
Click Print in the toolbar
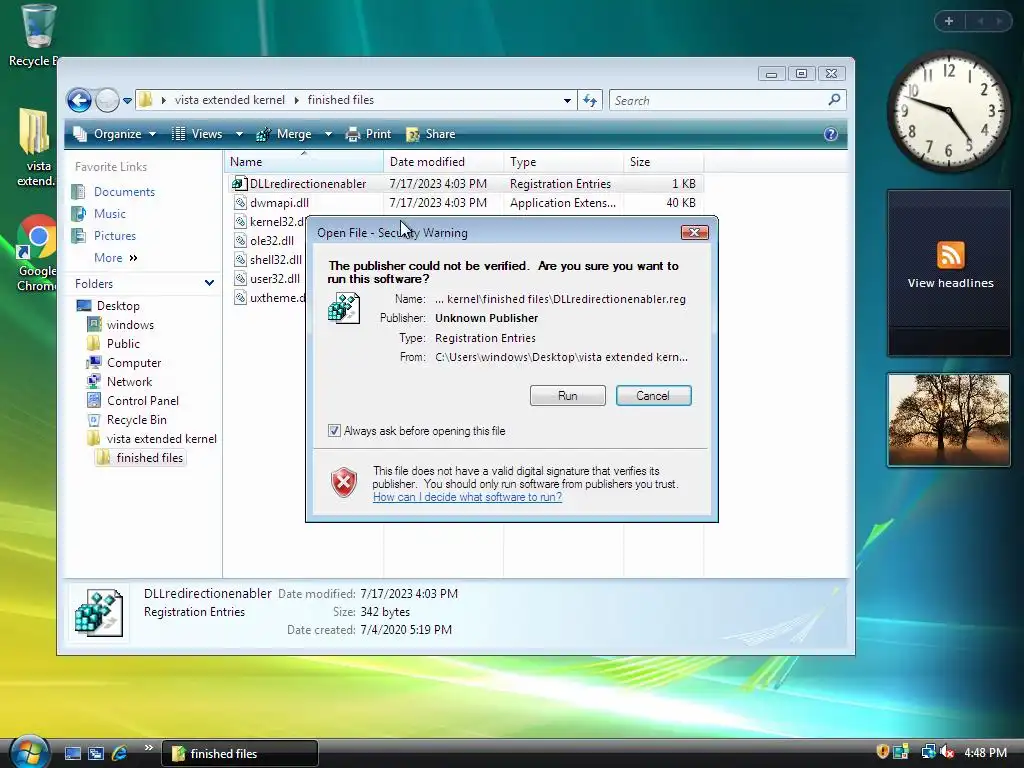368,134
